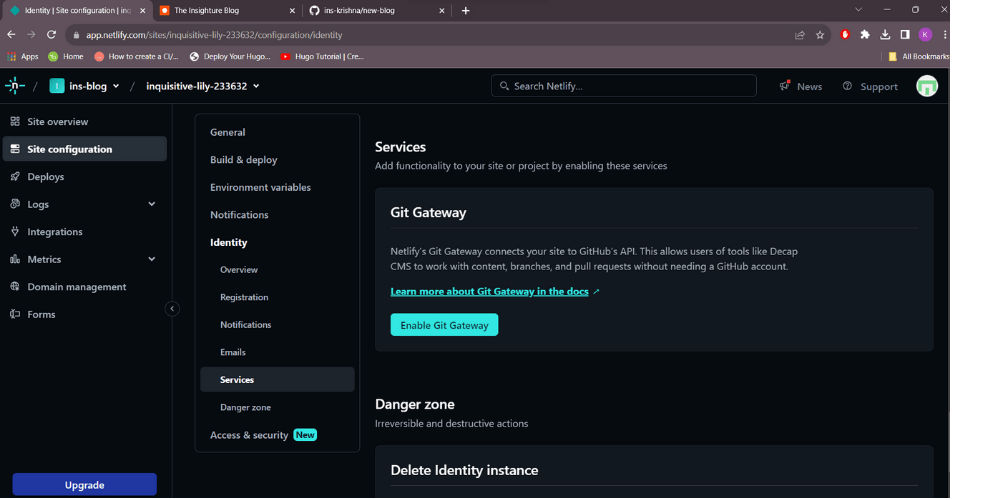The height and width of the screenshot is (500, 1000).
Task: Go to the Danger zone subsection
Action: 246,408
